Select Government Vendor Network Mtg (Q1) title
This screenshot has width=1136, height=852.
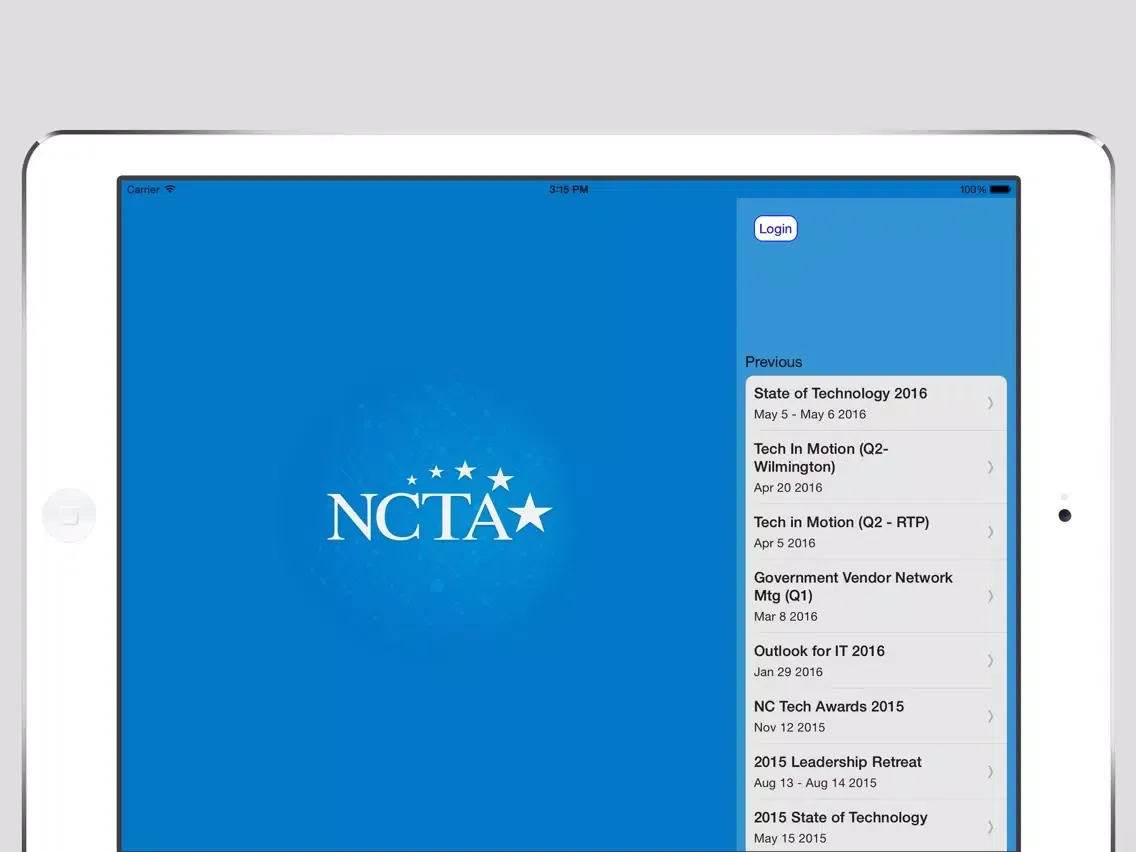tap(853, 587)
